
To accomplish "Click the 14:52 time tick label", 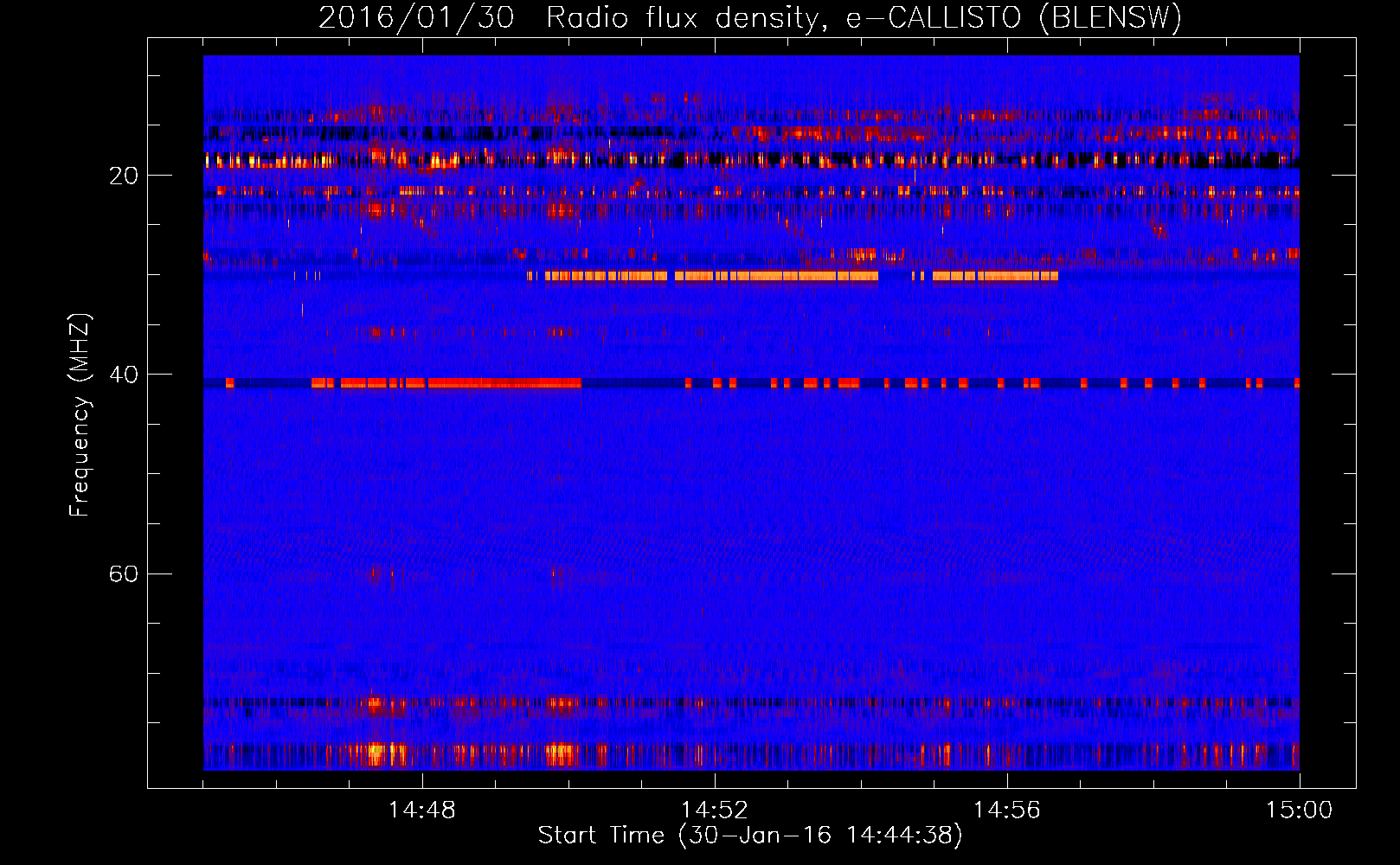I will (715, 811).
